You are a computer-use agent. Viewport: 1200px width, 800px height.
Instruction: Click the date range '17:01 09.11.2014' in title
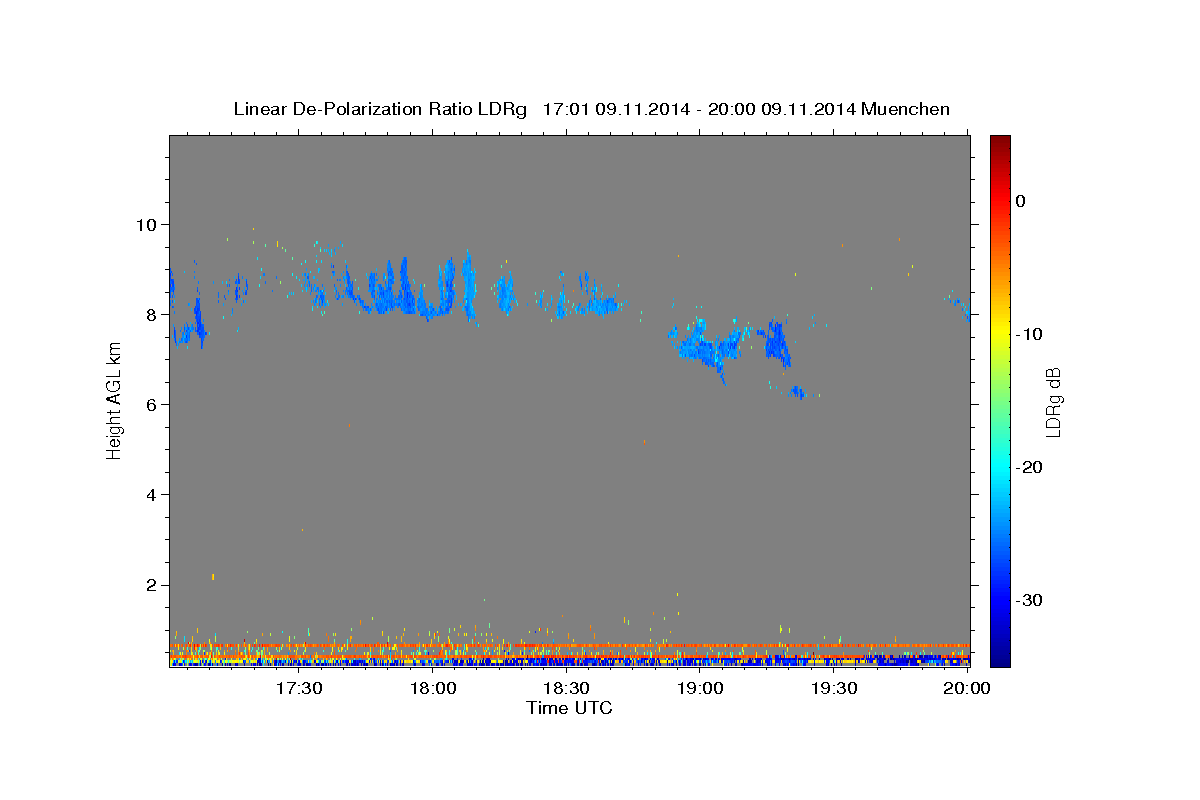pyautogui.click(x=615, y=109)
